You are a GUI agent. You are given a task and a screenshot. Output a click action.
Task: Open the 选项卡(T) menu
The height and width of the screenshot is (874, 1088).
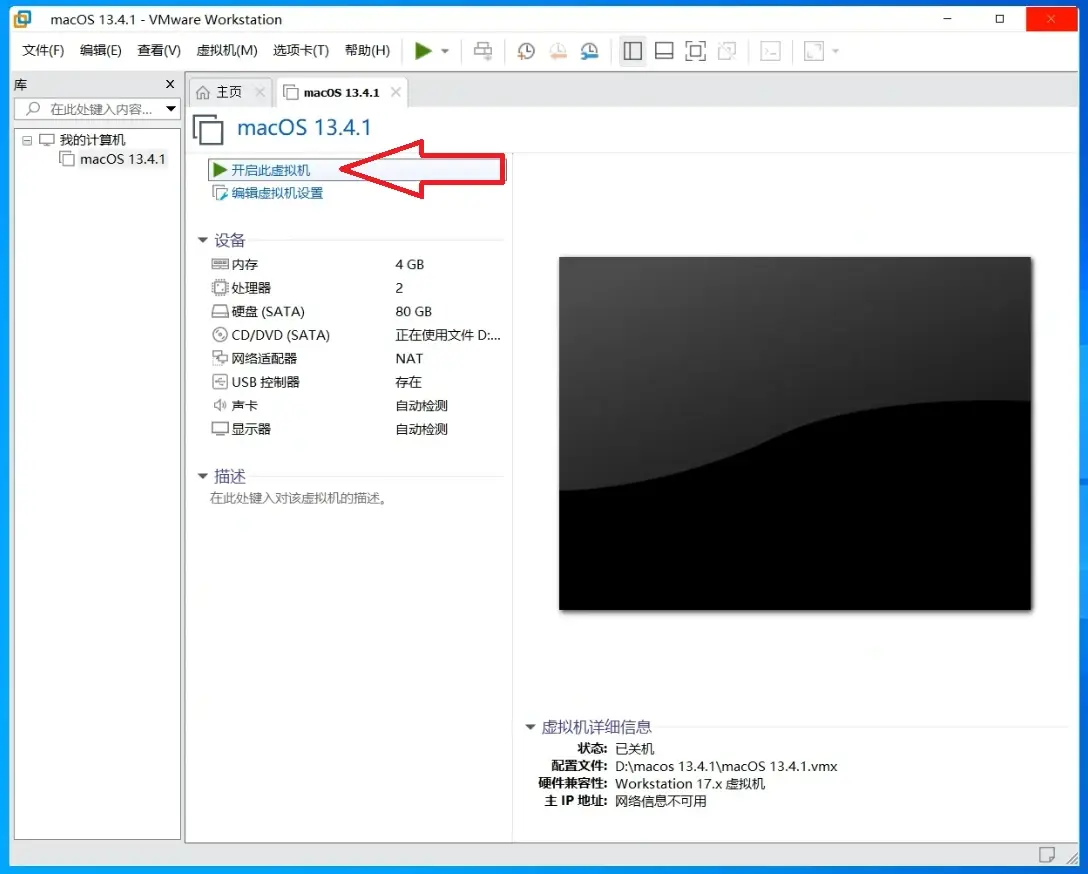coord(300,51)
